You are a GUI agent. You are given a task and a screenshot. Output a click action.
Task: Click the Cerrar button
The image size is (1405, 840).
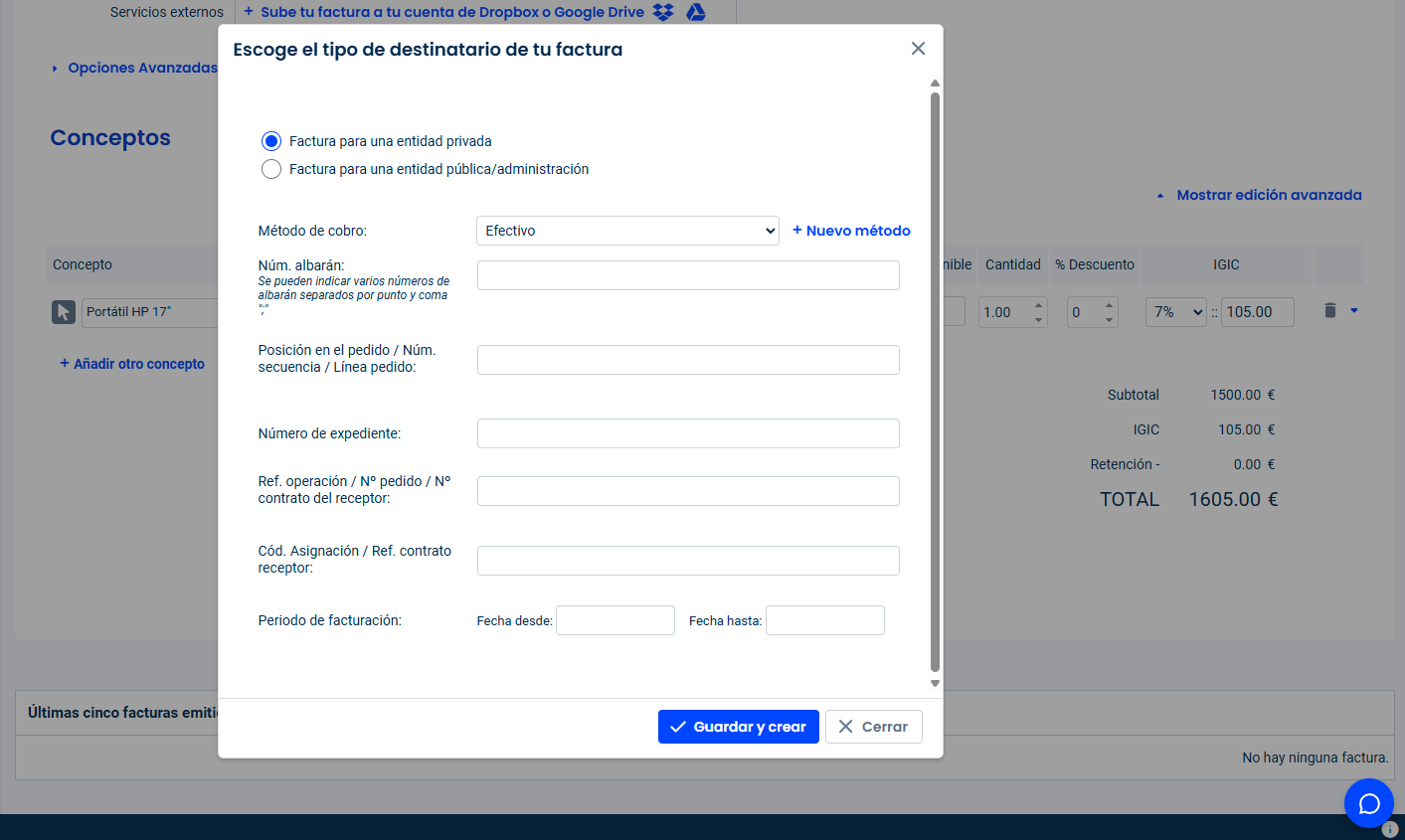pyautogui.click(x=873, y=727)
